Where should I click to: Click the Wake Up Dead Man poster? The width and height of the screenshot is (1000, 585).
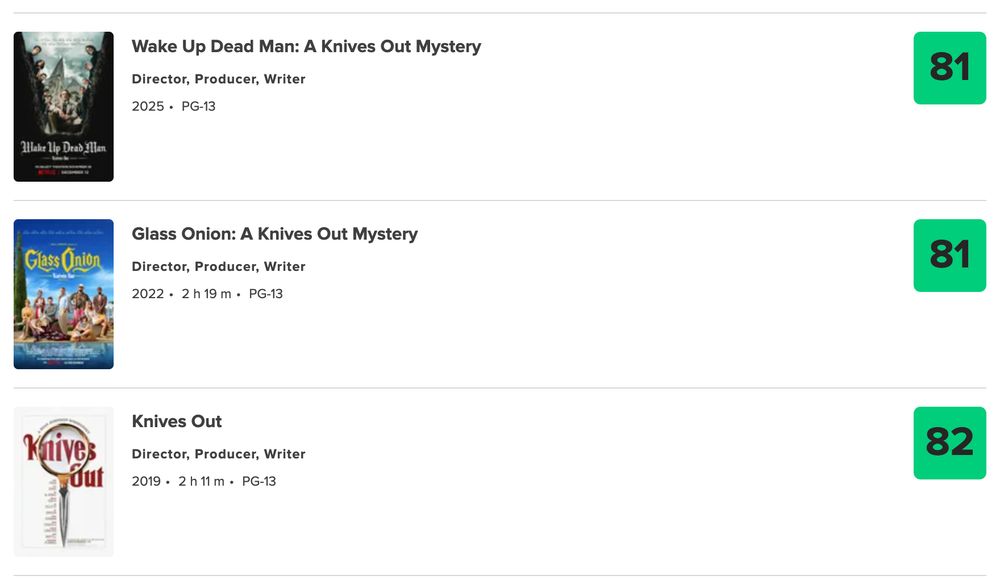coord(62,105)
